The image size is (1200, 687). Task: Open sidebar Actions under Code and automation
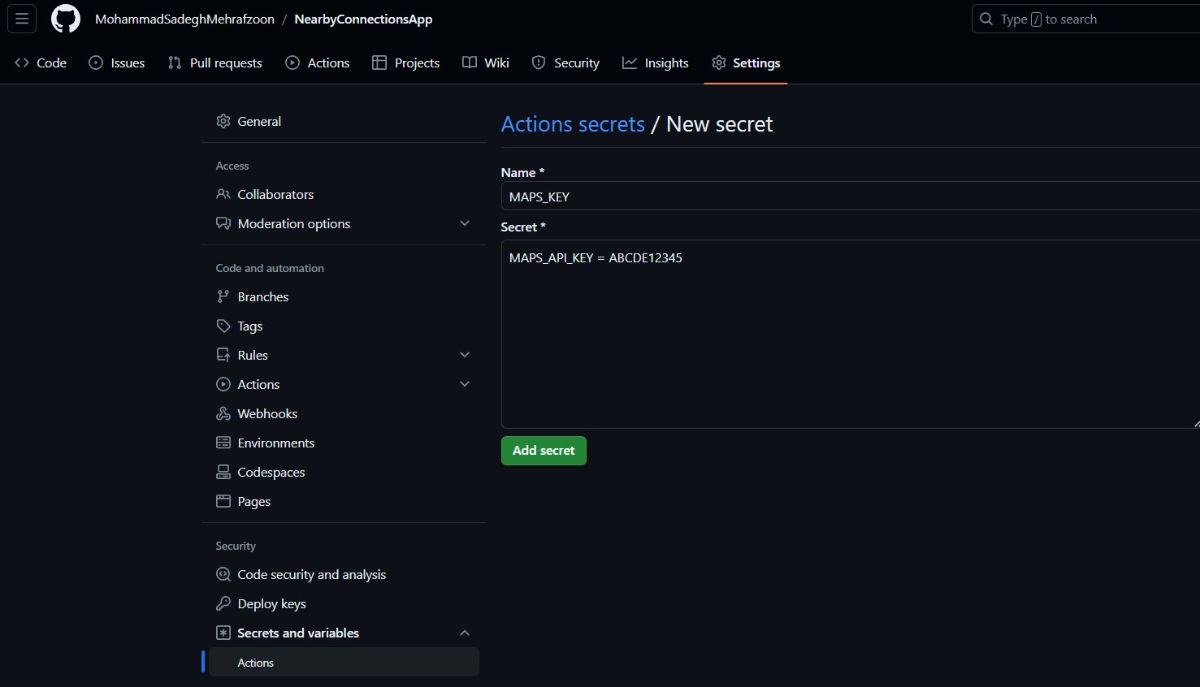coord(344,384)
